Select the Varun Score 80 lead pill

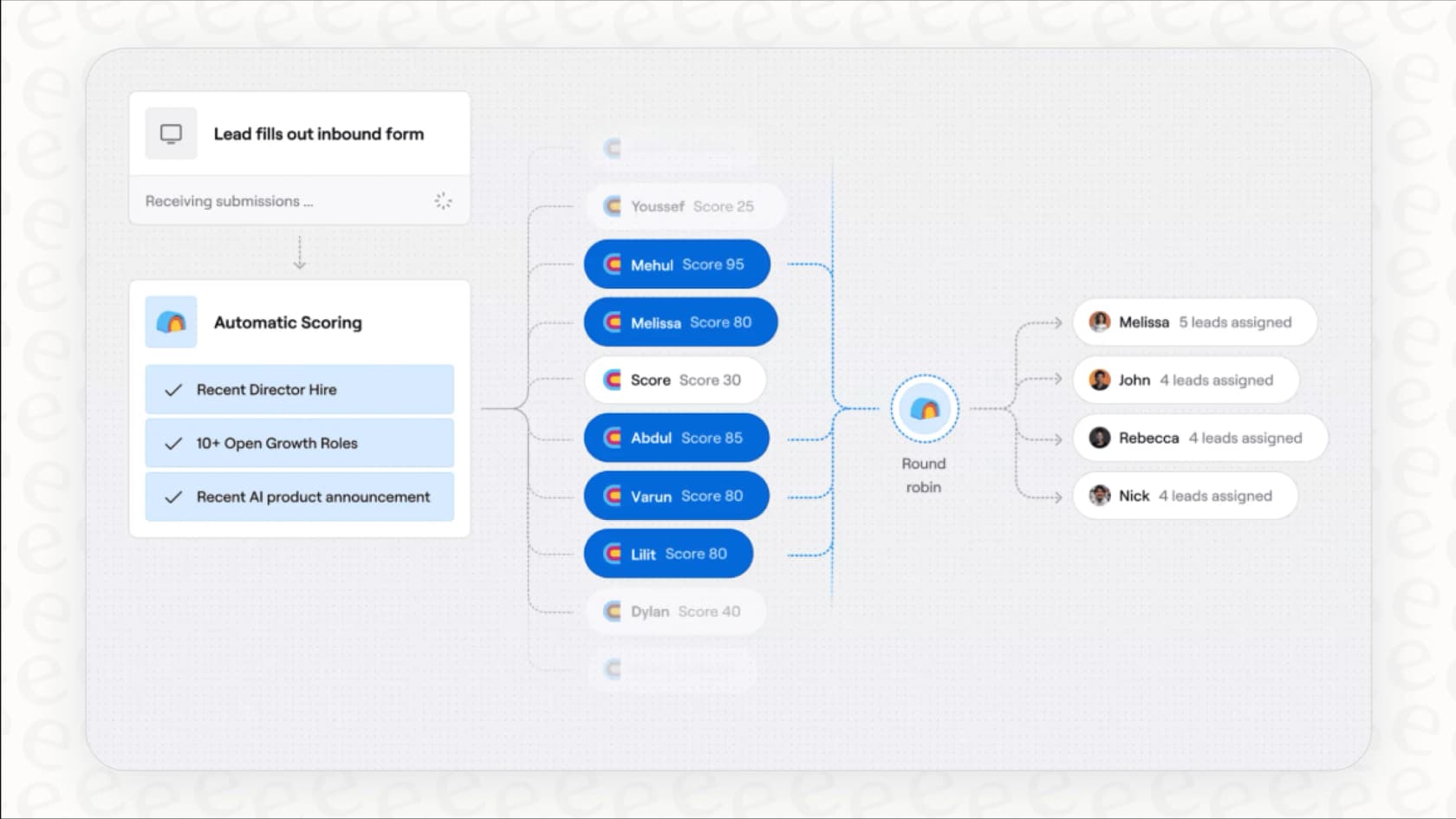pyautogui.click(x=676, y=496)
